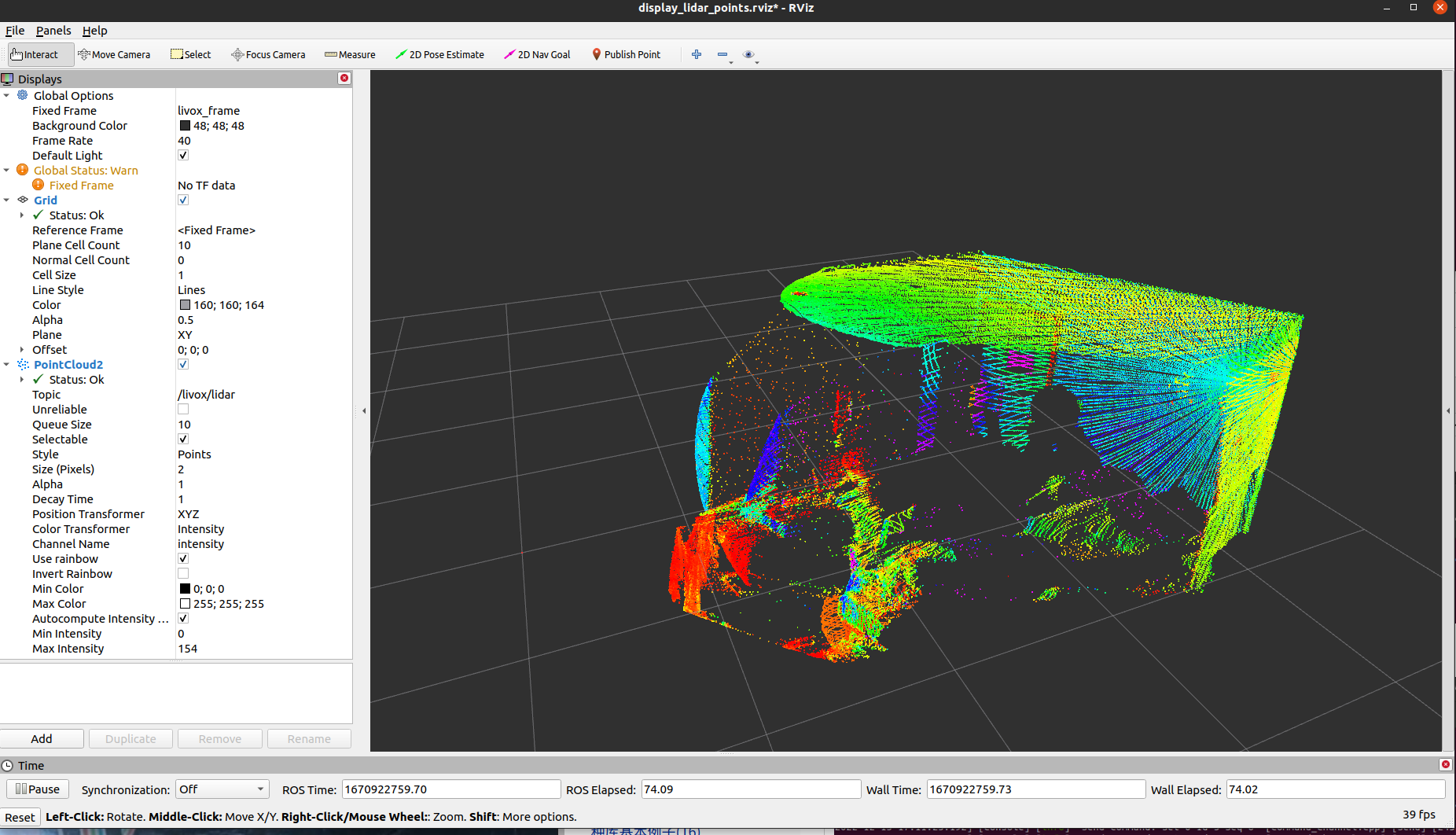The width and height of the screenshot is (1456, 835).
Task: Click the Add display button
Action: 42,739
